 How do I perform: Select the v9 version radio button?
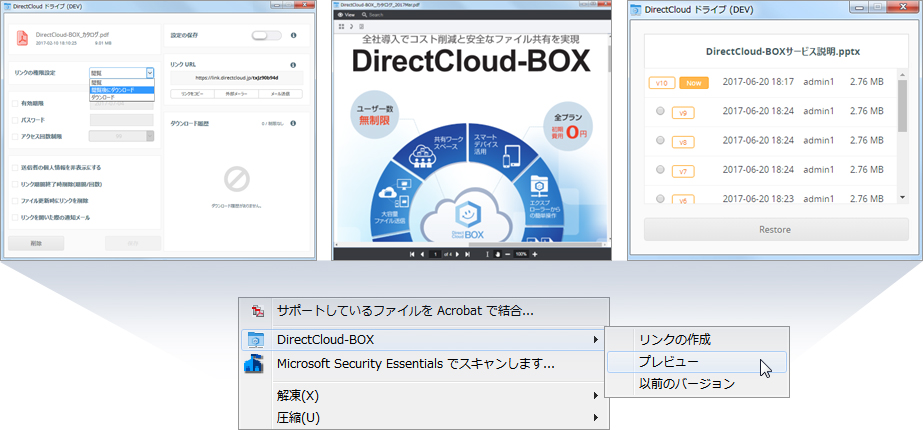coord(660,112)
